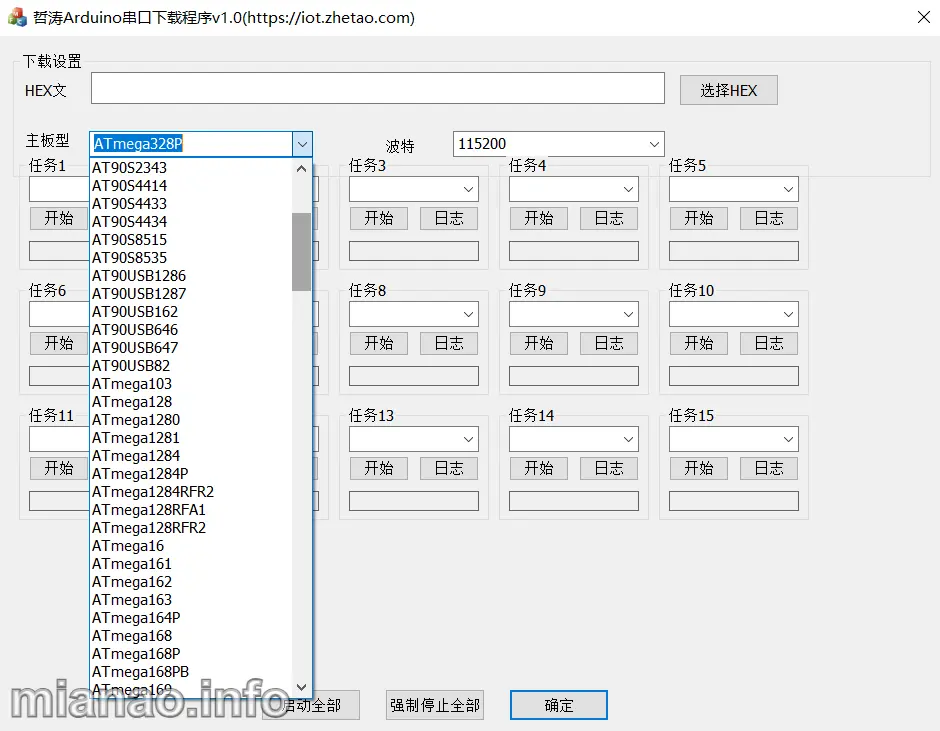
Task: Click the 选择HEX file picker button
Action: 728,90
